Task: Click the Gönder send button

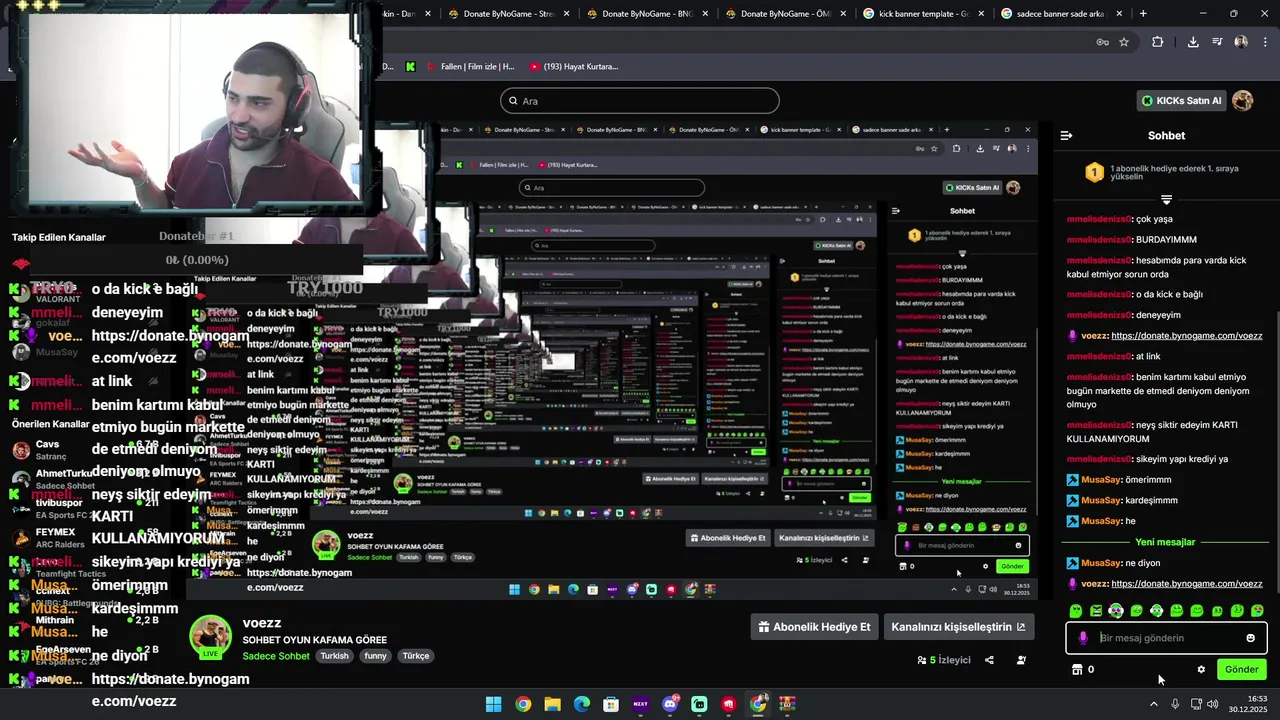Action: 1241,669
